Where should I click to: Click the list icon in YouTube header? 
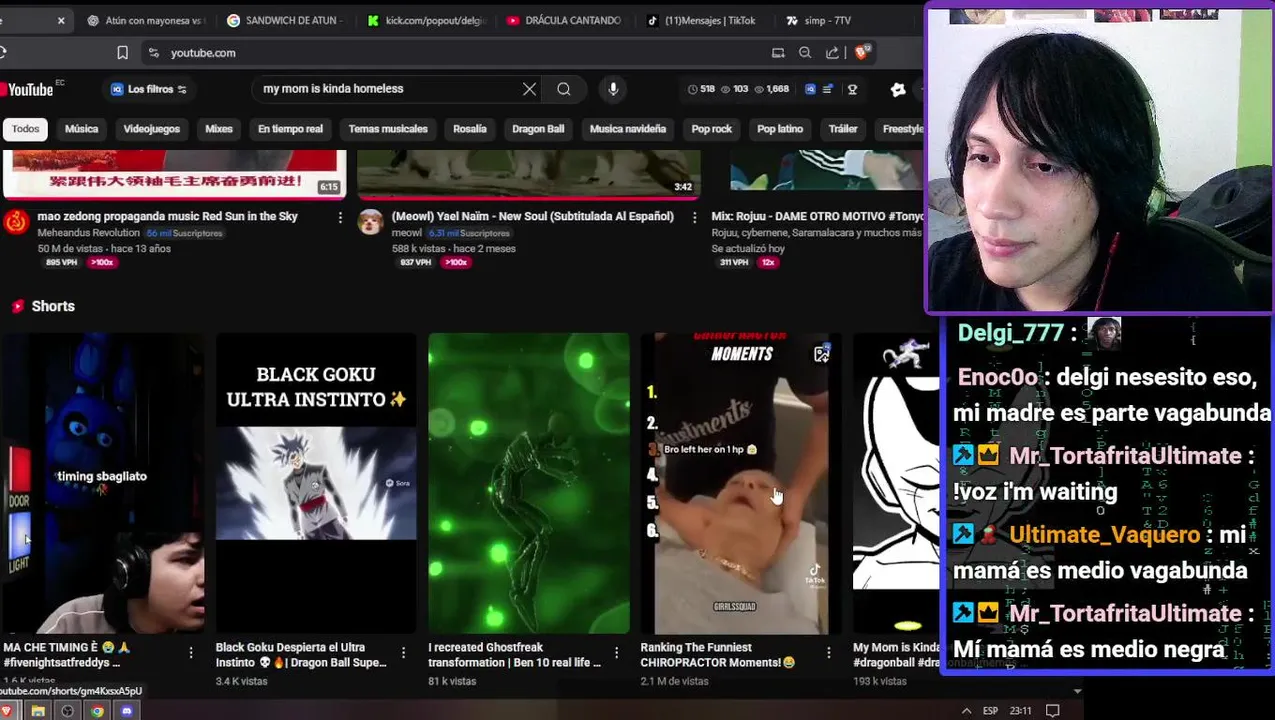click(x=826, y=89)
